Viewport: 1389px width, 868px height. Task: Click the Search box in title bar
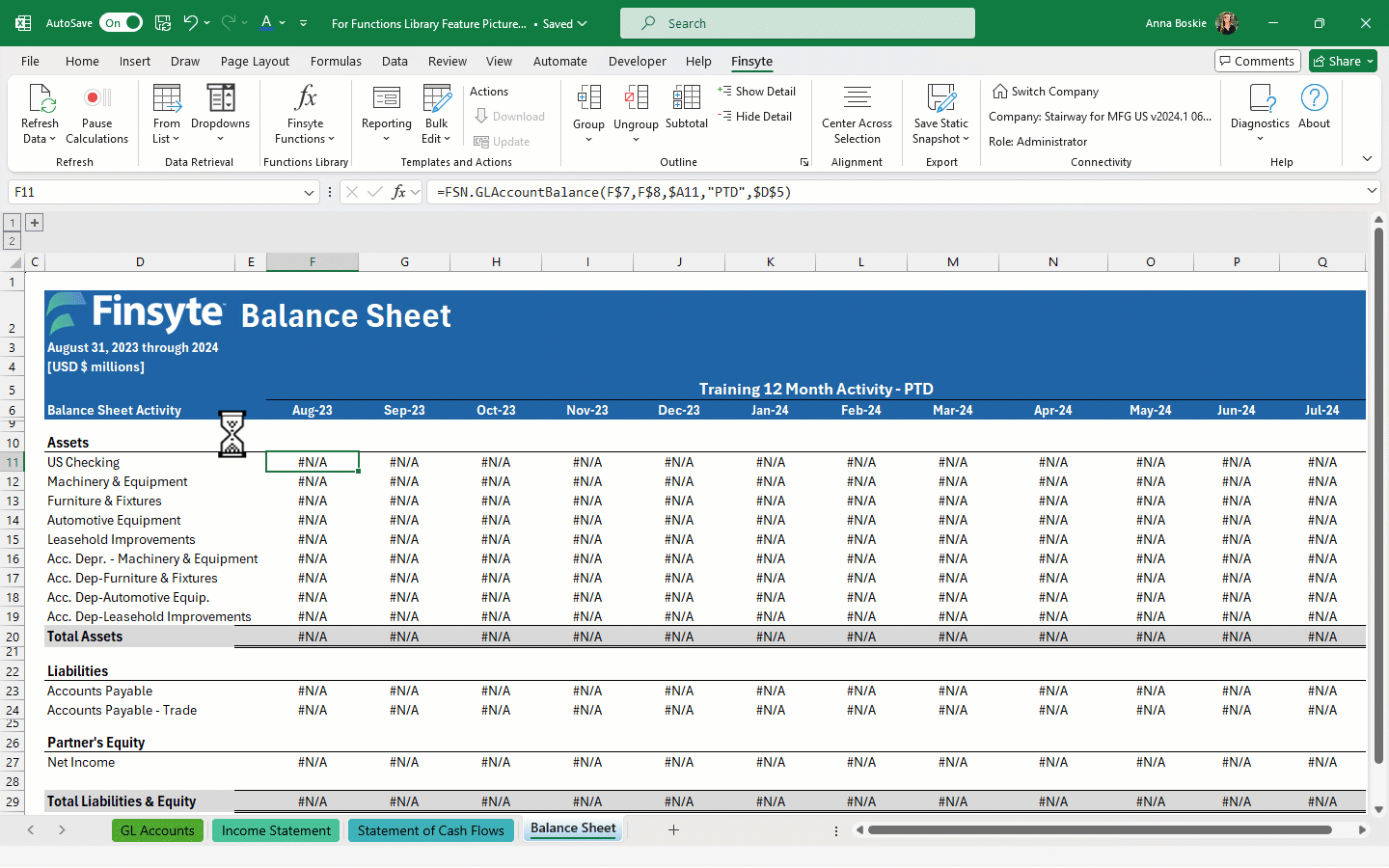[x=798, y=23]
